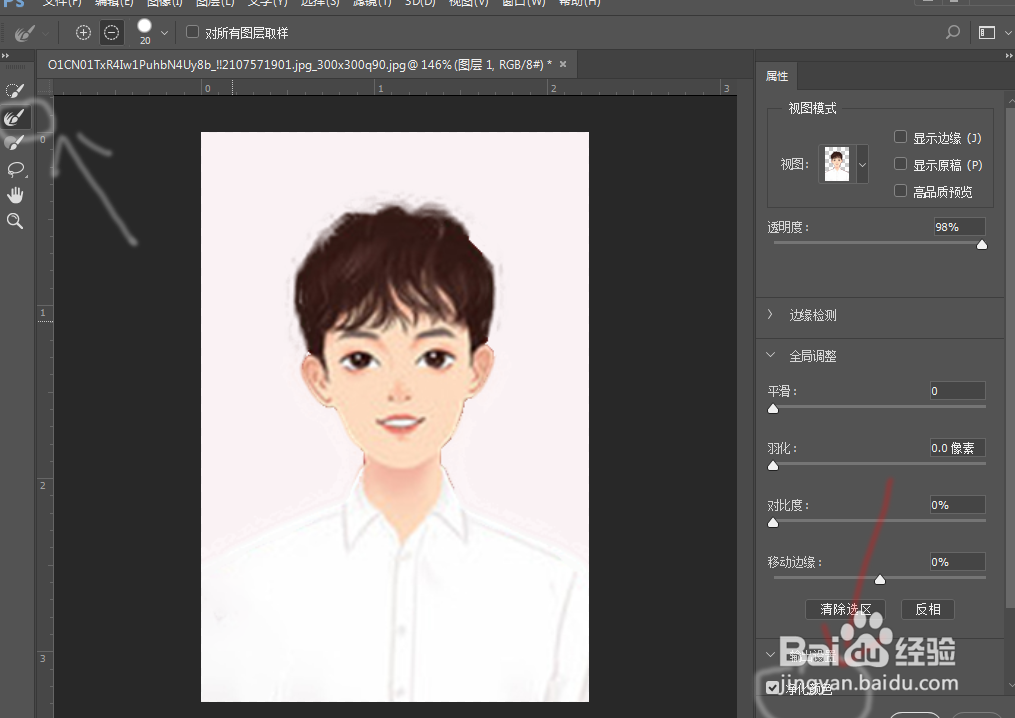This screenshot has width=1015, height=718.
Task: Select the Brush tool in left toolbar
Action: (x=14, y=143)
